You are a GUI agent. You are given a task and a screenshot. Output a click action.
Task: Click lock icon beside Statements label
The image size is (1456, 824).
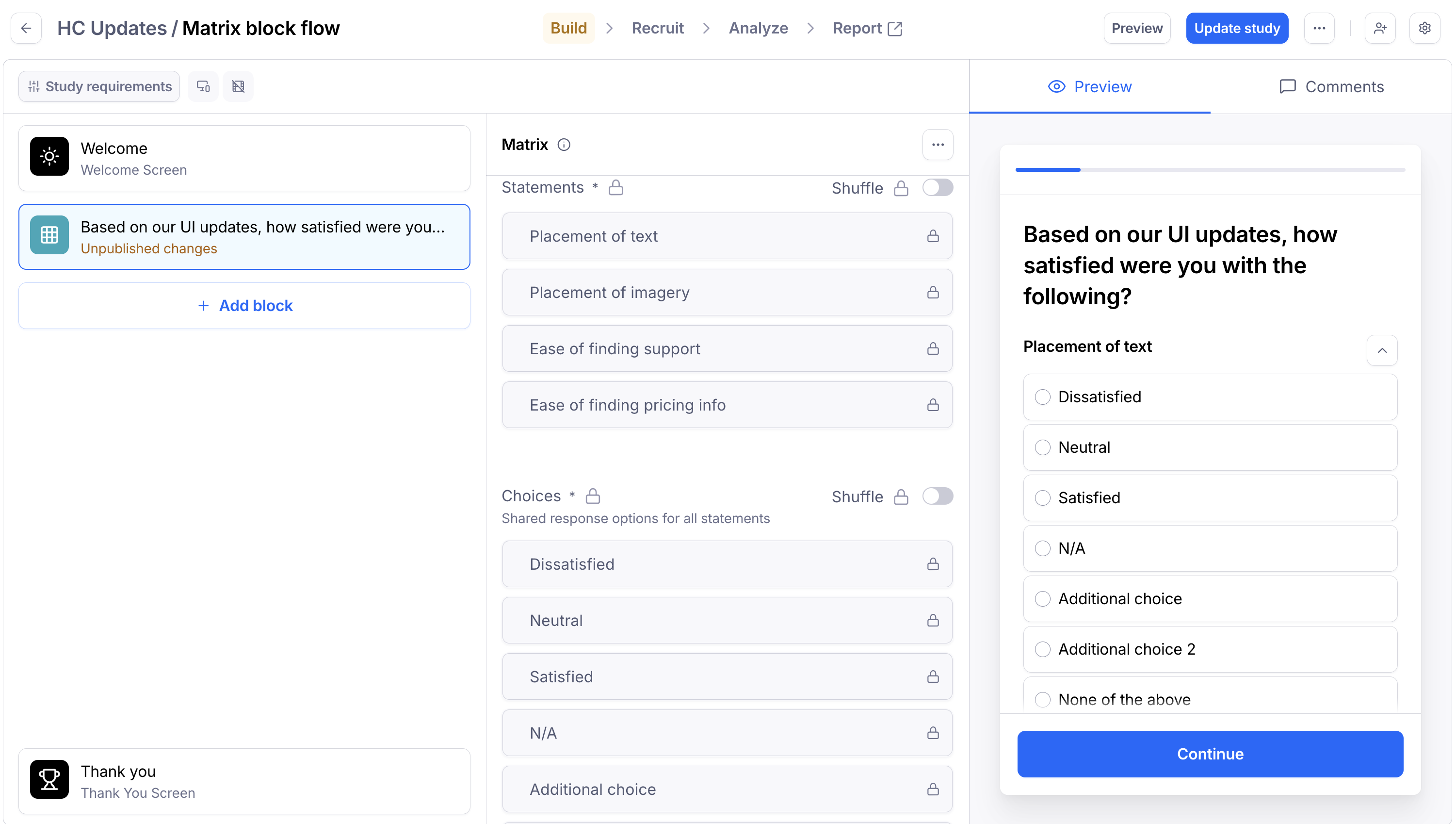(x=616, y=187)
